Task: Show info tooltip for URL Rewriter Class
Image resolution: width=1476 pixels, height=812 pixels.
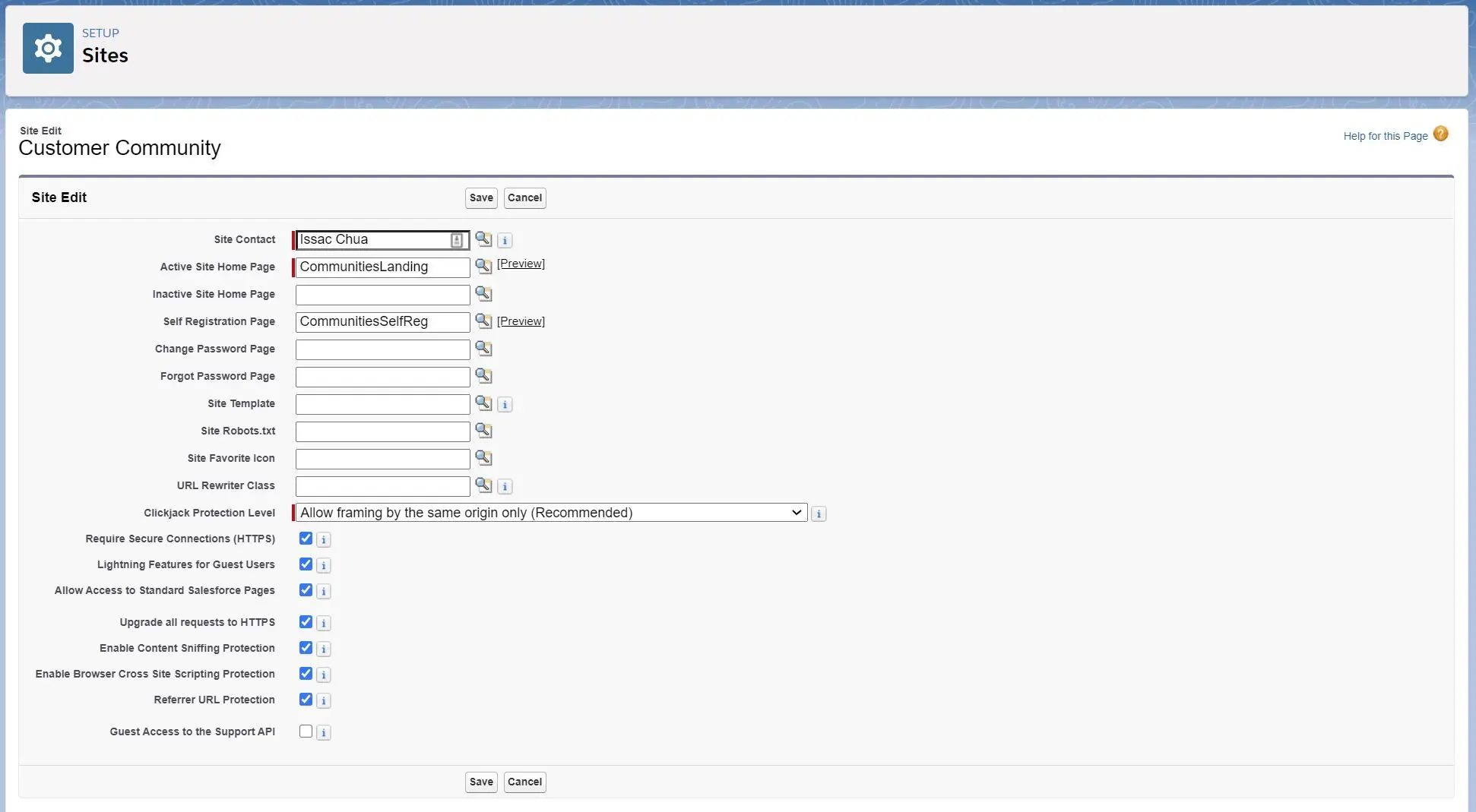Action: tap(505, 487)
